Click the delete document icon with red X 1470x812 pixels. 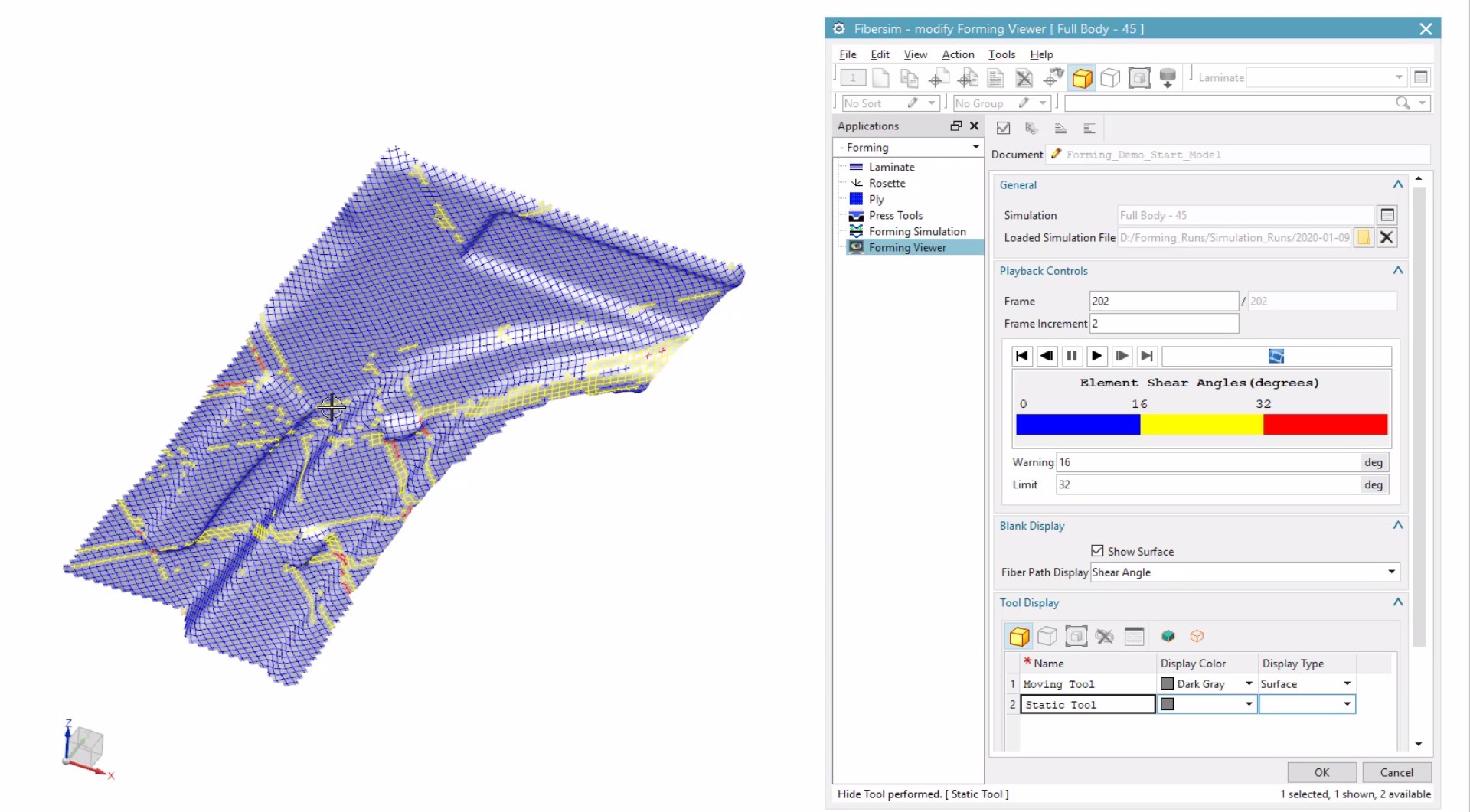(x=1024, y=78)
